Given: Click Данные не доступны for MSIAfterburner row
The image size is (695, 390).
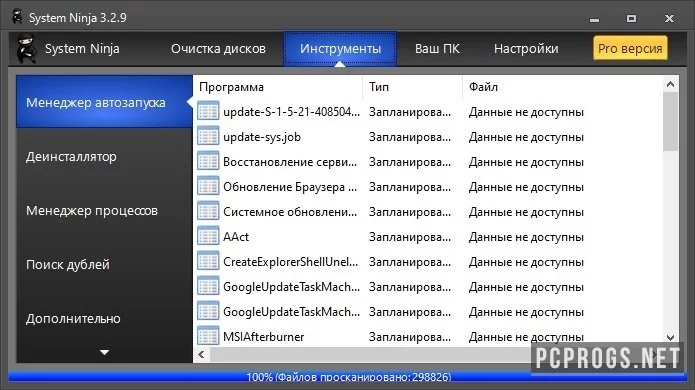Looking at the screenshot, I should (x=526, y=337).
